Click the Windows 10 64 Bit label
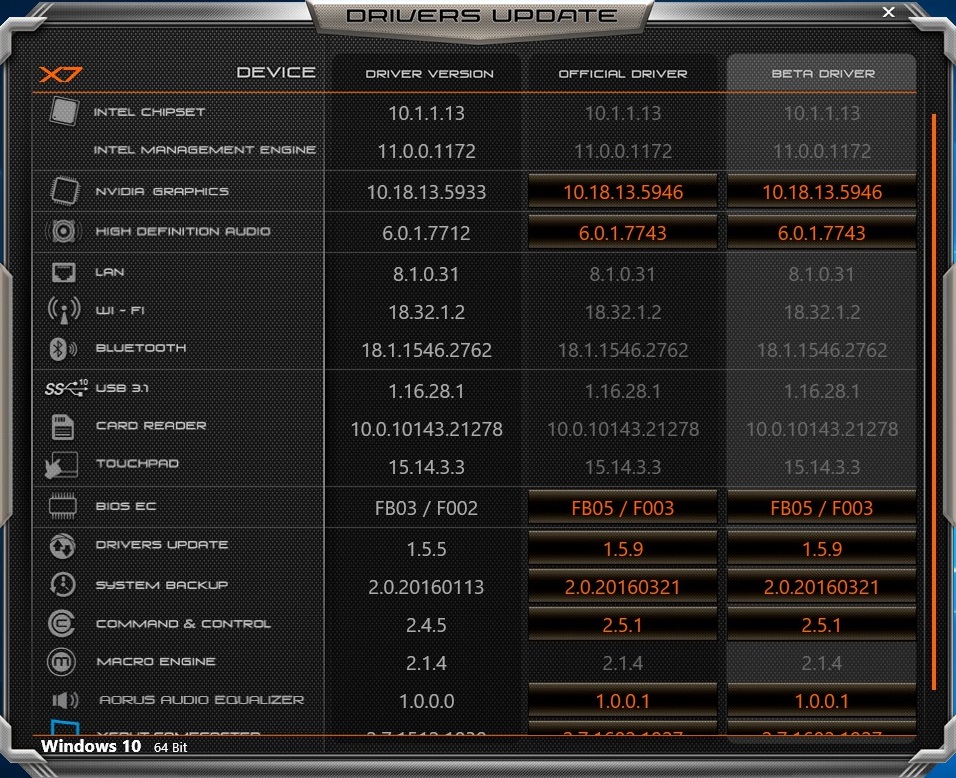Screen dimensions: 956x778 pos(114,746)
